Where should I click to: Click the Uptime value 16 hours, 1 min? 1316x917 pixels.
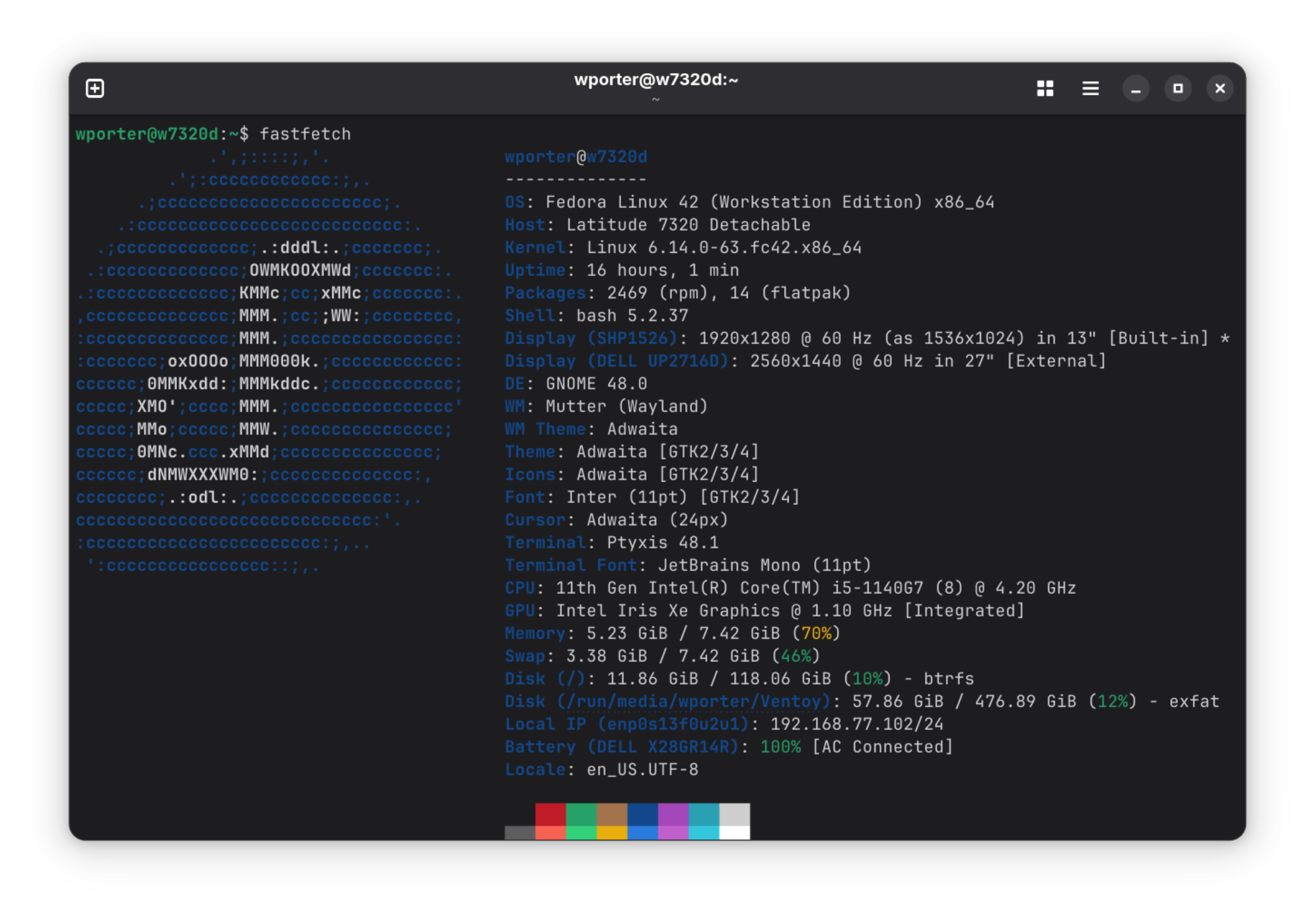[663, 270]
